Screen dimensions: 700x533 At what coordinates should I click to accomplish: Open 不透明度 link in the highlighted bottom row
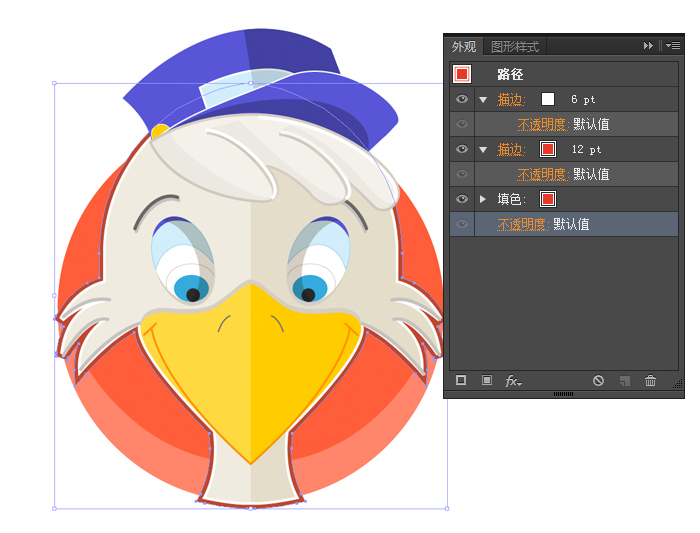point(523,225)
